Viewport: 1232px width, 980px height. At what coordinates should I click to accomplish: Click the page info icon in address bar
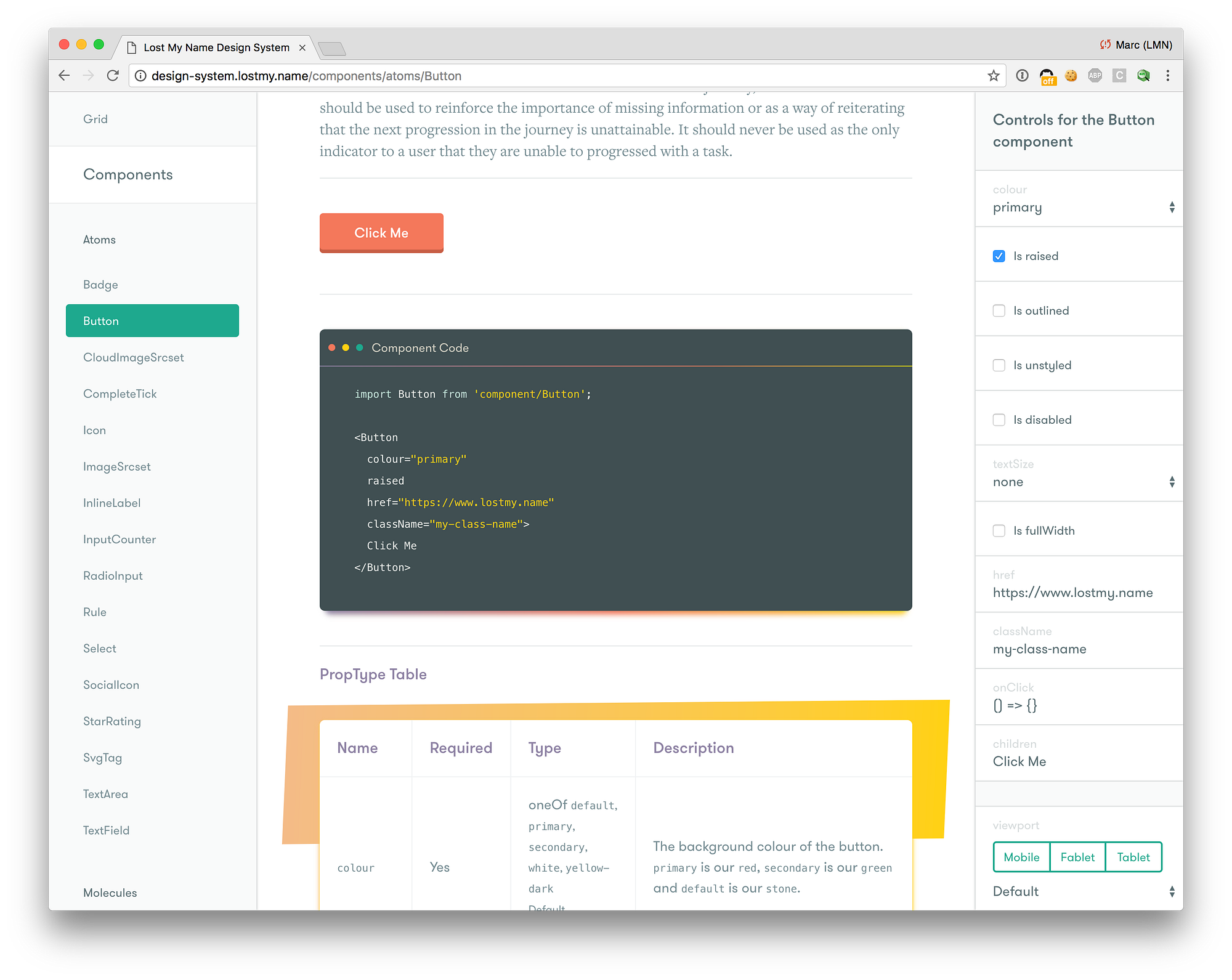click(140, 76)
